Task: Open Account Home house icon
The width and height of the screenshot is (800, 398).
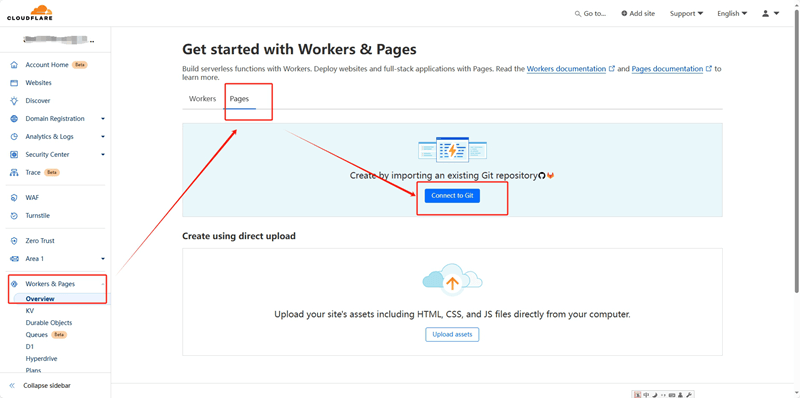Action: [x=14, y=65]
